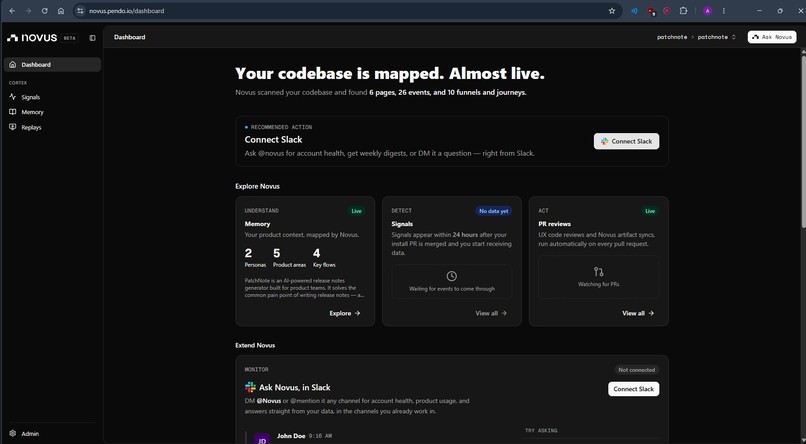Click the 2 Personas stat
This screenshot has height=444, width=806.
255,257
